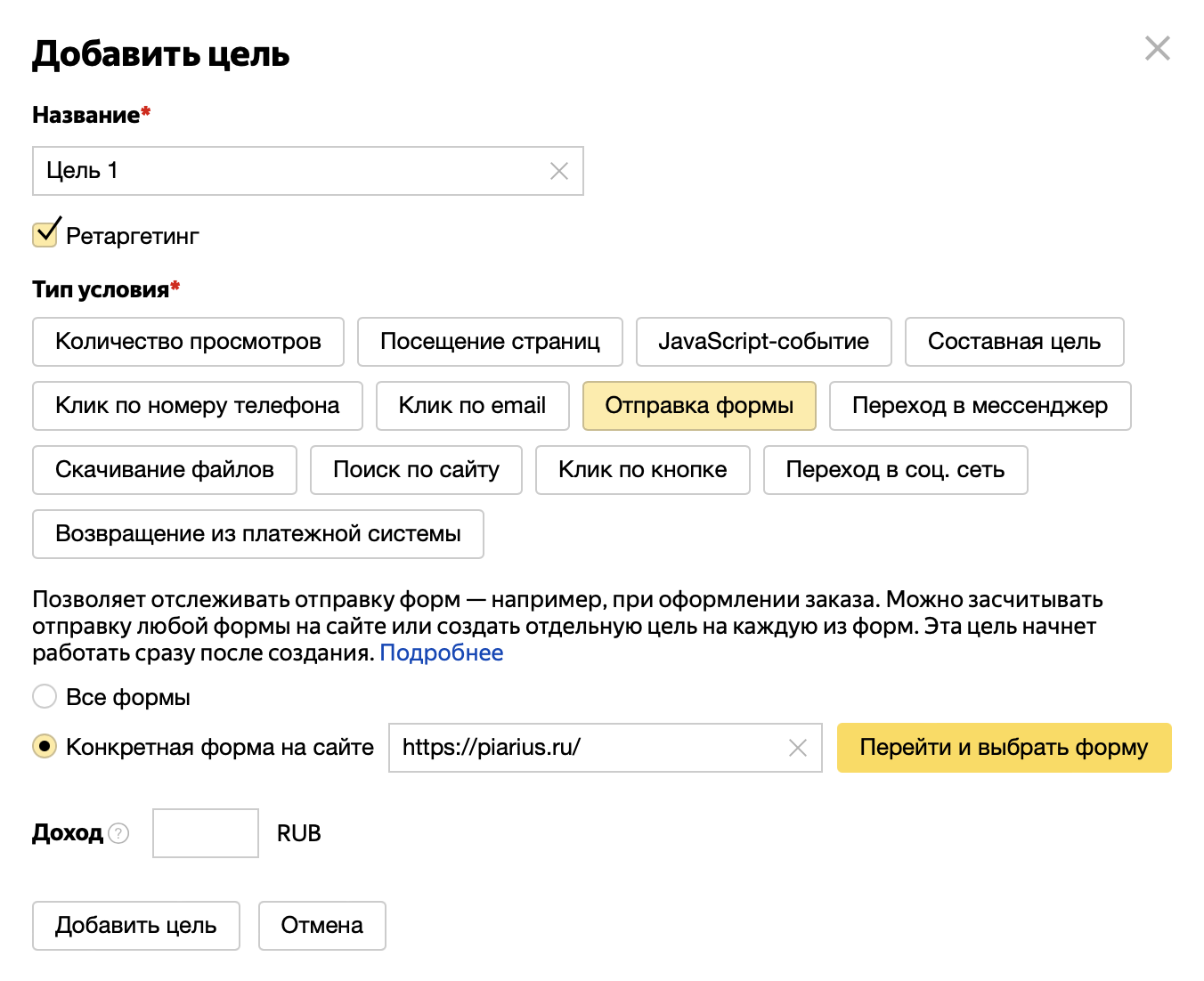Clear the goal name field
This screenshot has height=981, width=1204.
click(559, 171)
